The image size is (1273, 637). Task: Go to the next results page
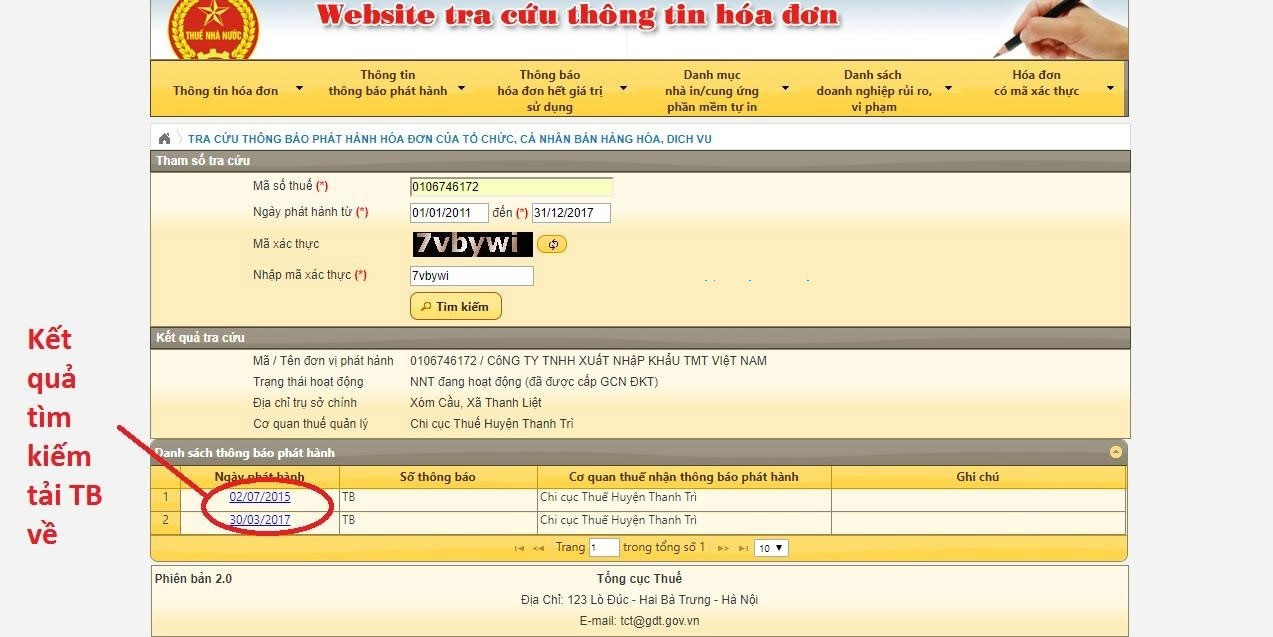(x=722, y=547)
